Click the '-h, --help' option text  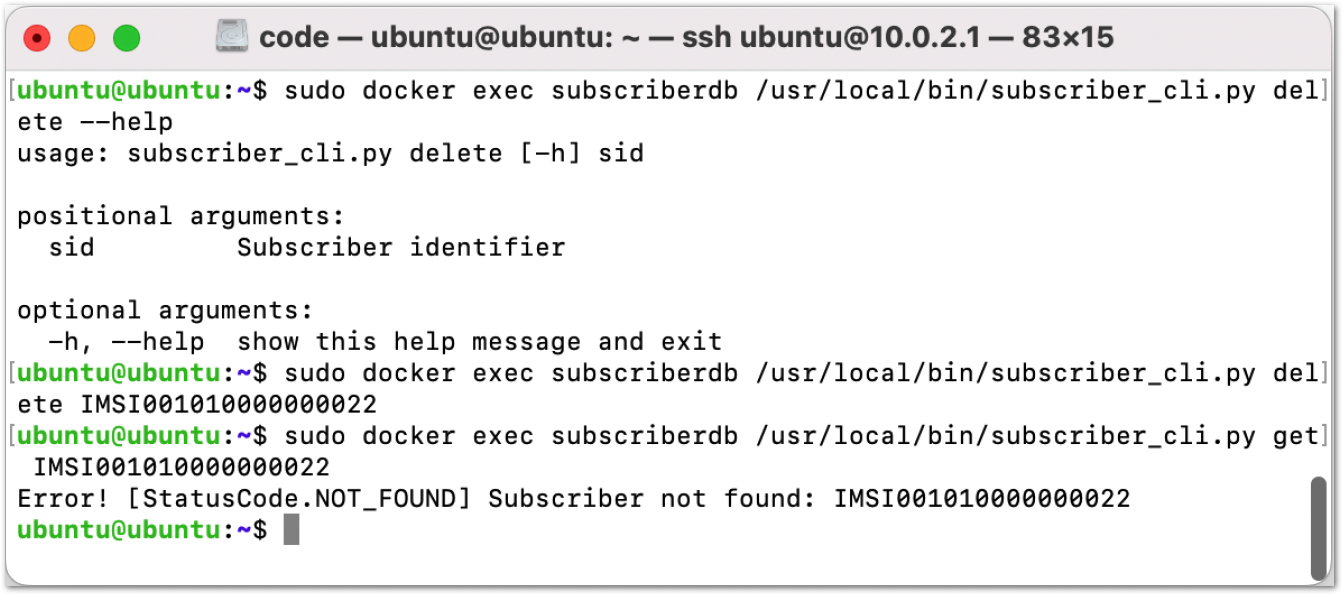[126, 342]
